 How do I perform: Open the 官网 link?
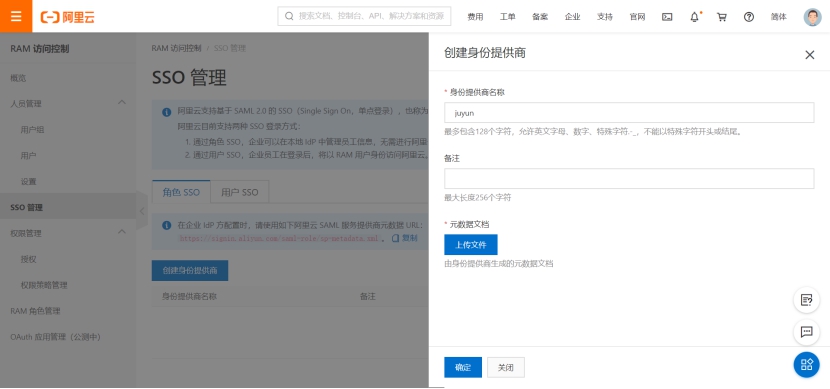coord(637,16)
